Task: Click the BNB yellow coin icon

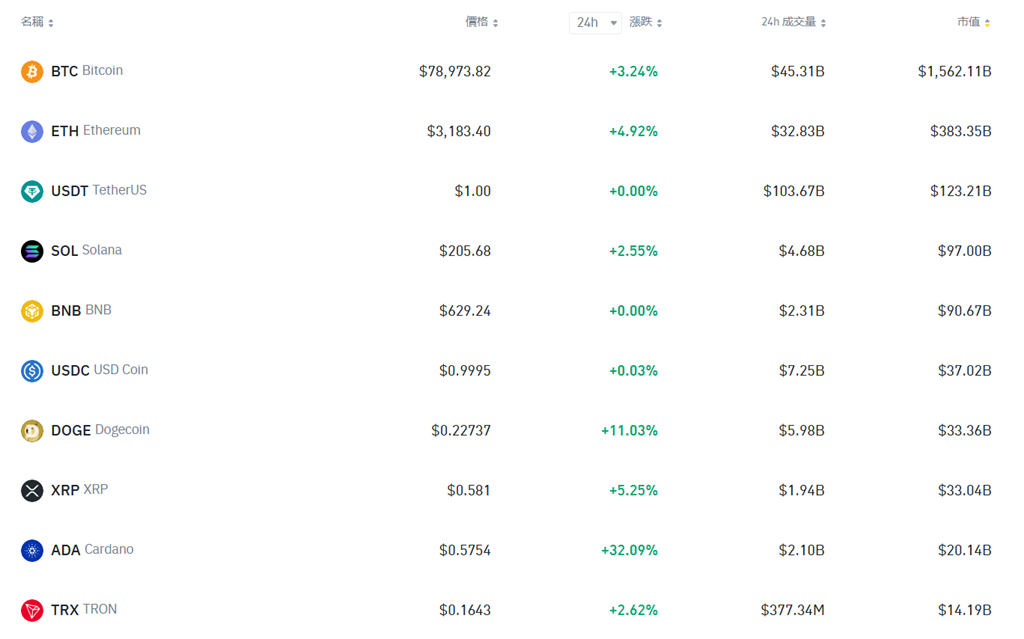Action: 32,311
